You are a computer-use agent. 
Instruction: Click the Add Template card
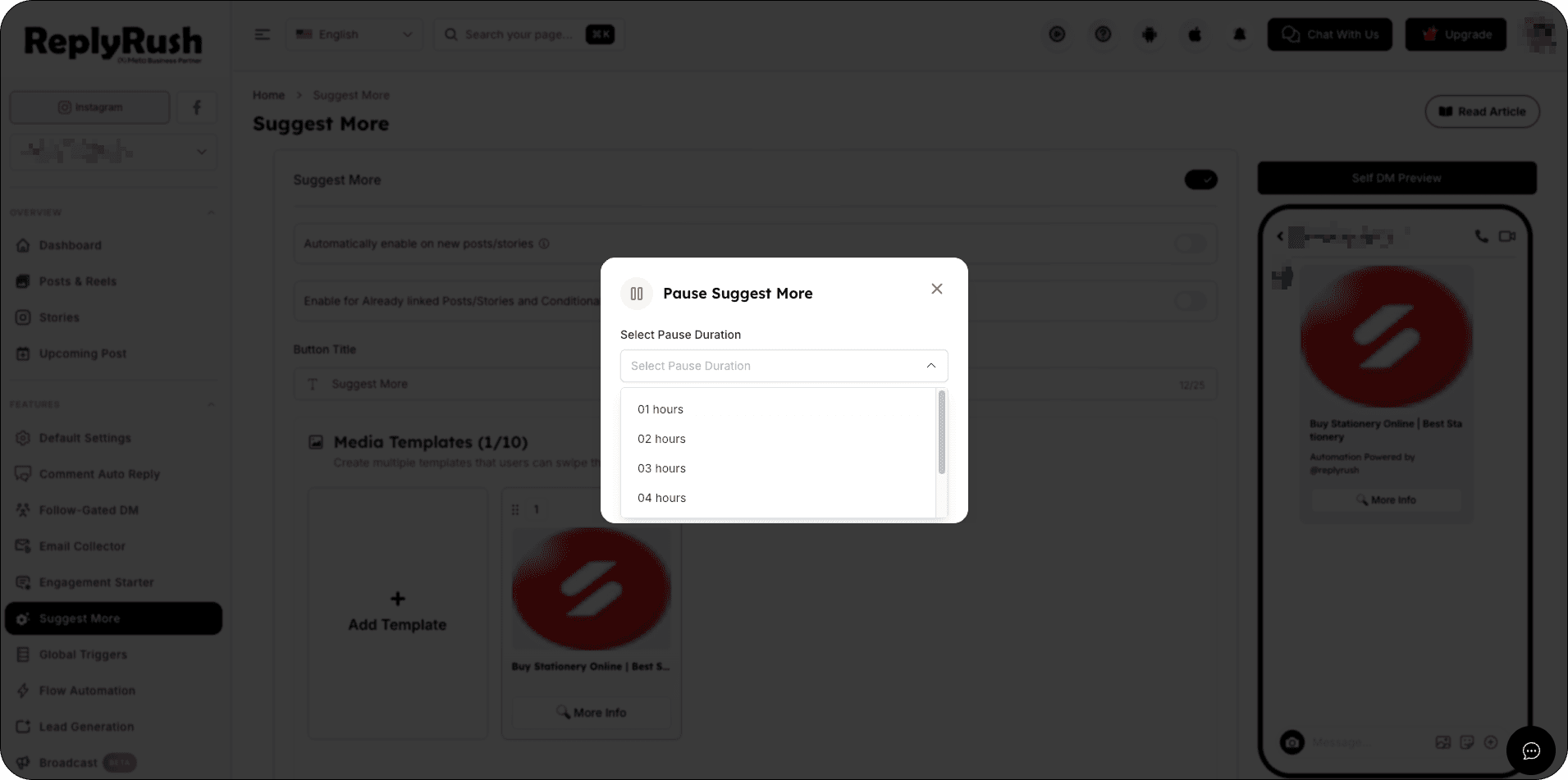coord(397,613)
